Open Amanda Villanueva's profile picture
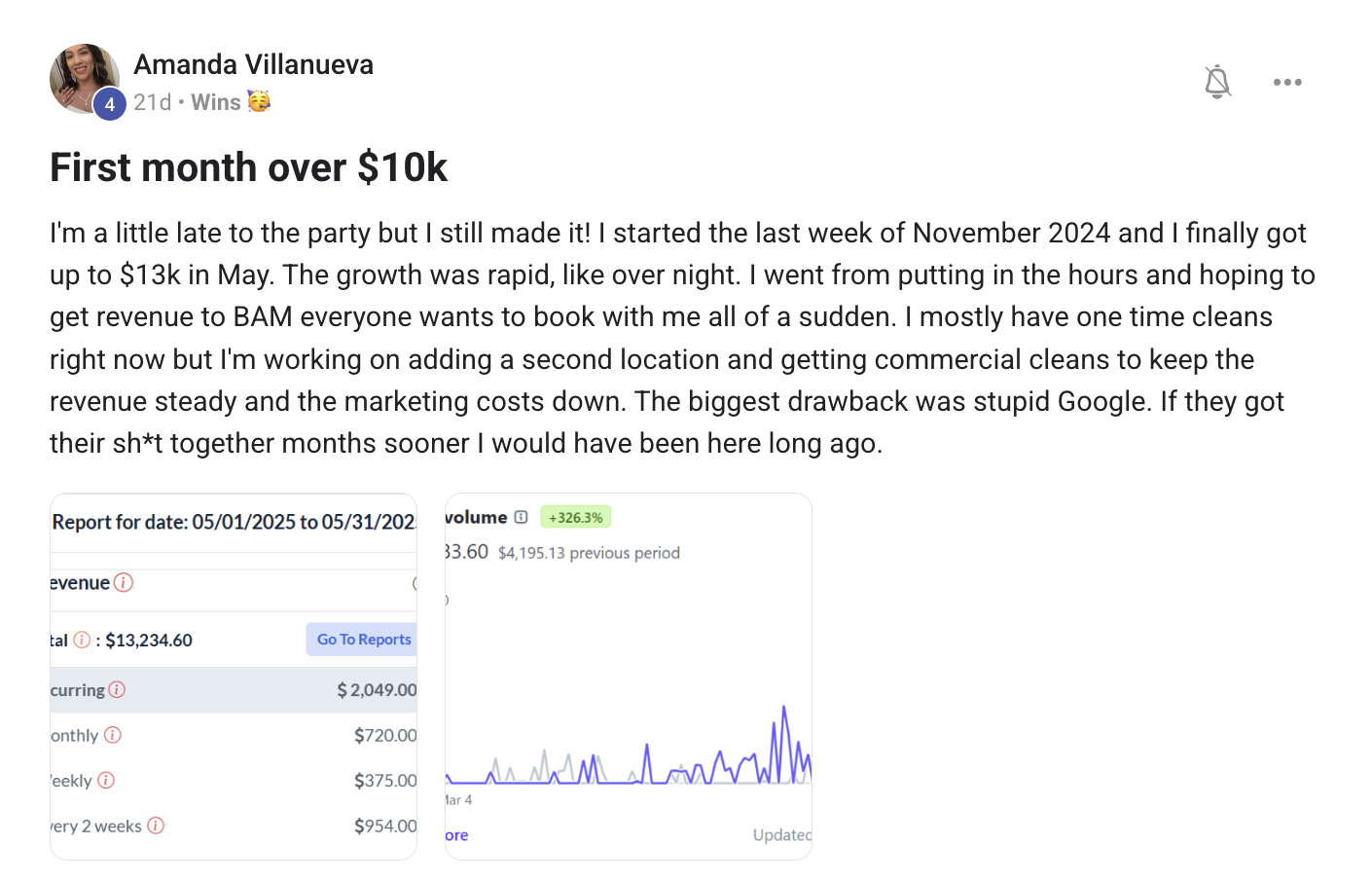Viewport: 1372px width, 882px height. (x=84, y=78)
